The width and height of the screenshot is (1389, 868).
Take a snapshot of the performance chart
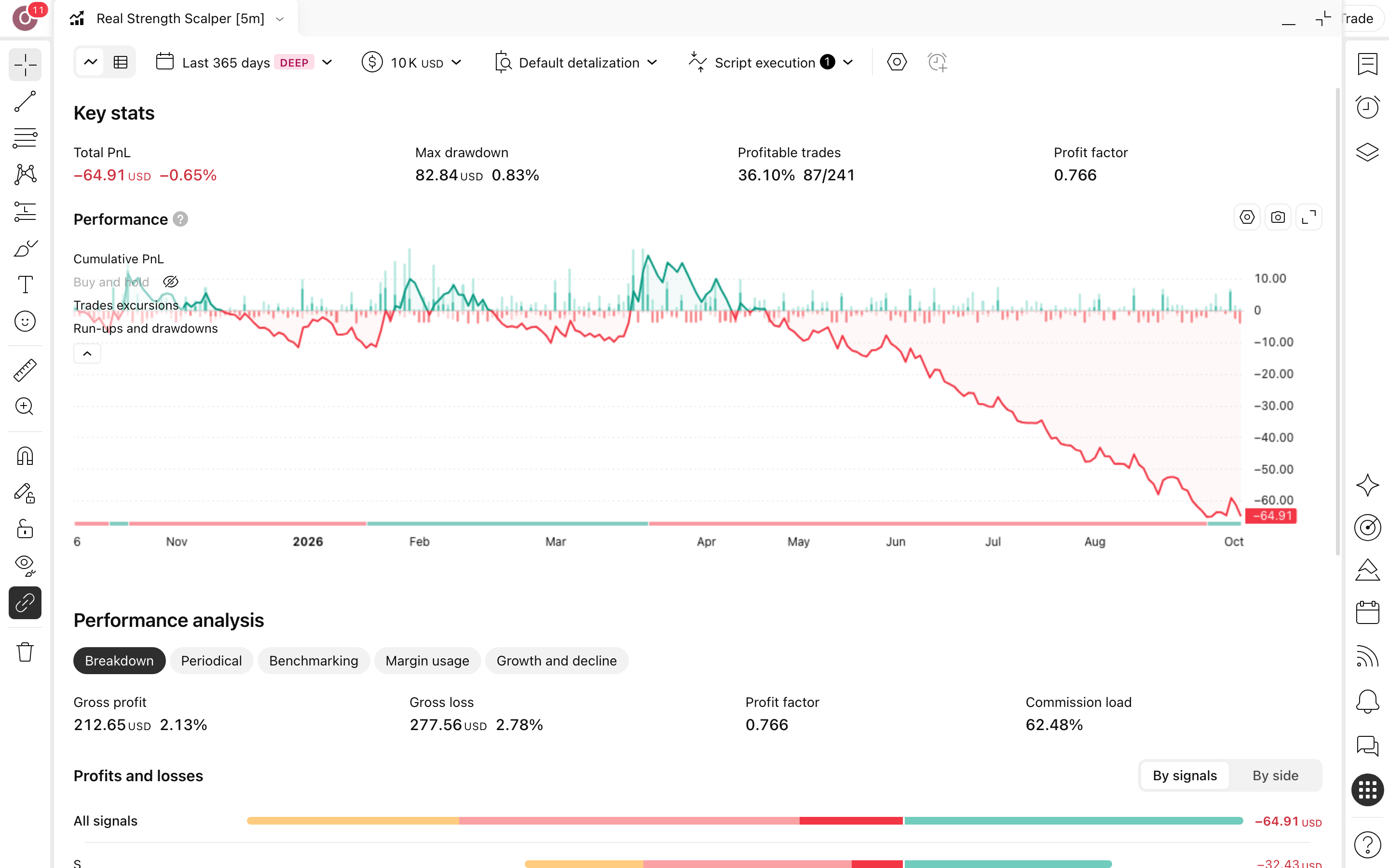coord(1278,217)
